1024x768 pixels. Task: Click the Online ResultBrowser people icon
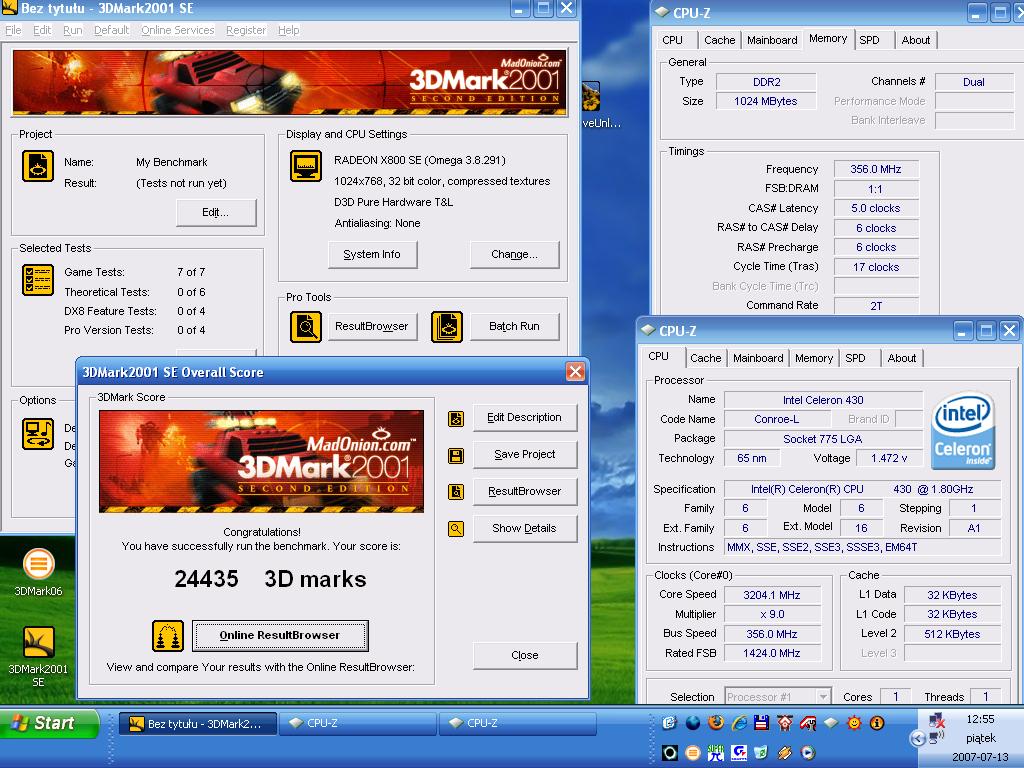[168, 636]
